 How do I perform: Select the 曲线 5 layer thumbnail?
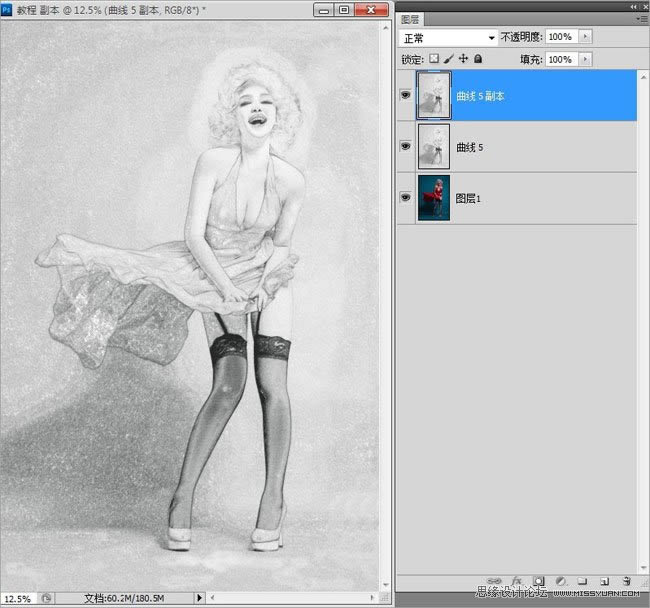(434, 146)
